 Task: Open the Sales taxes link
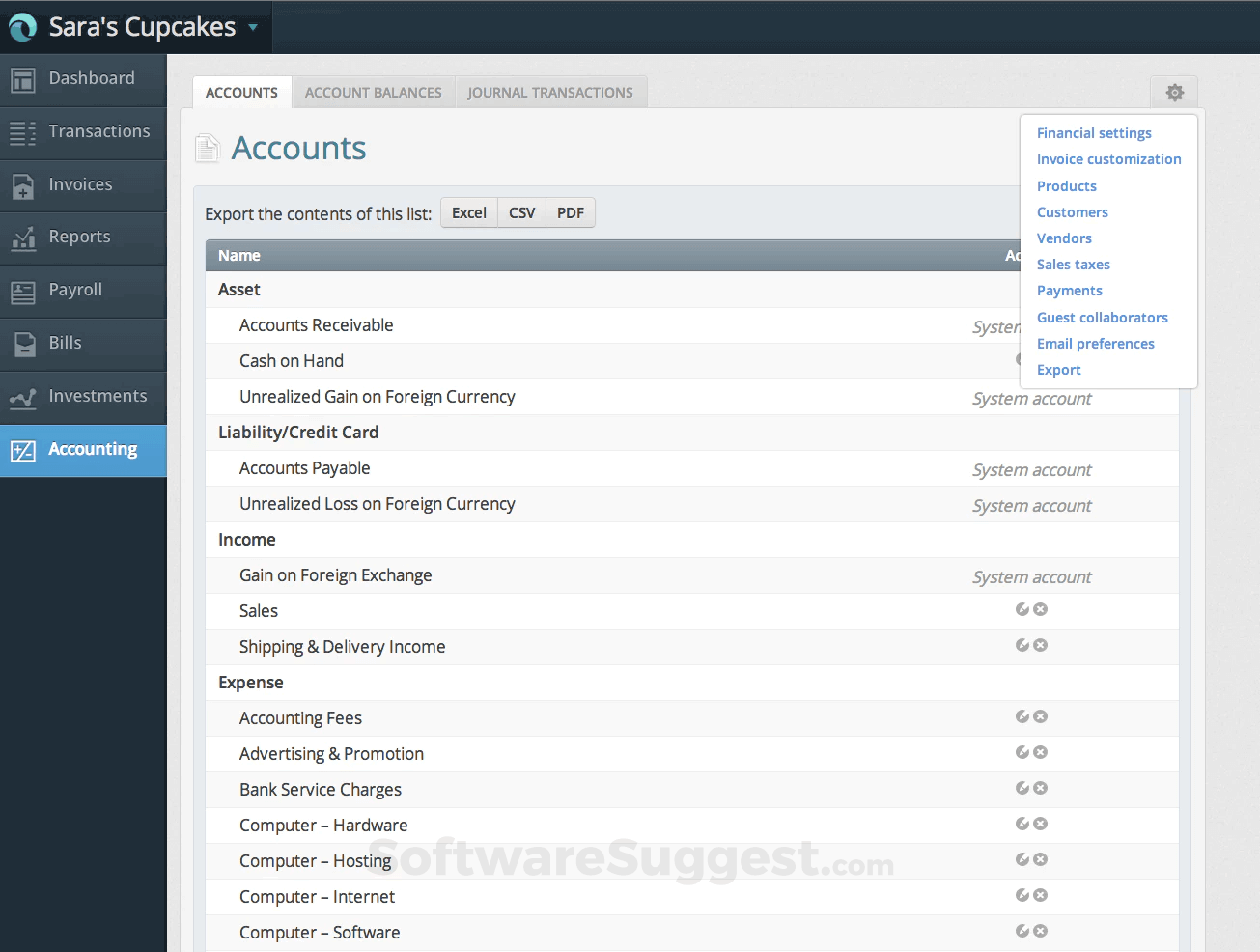(1073, 264)
